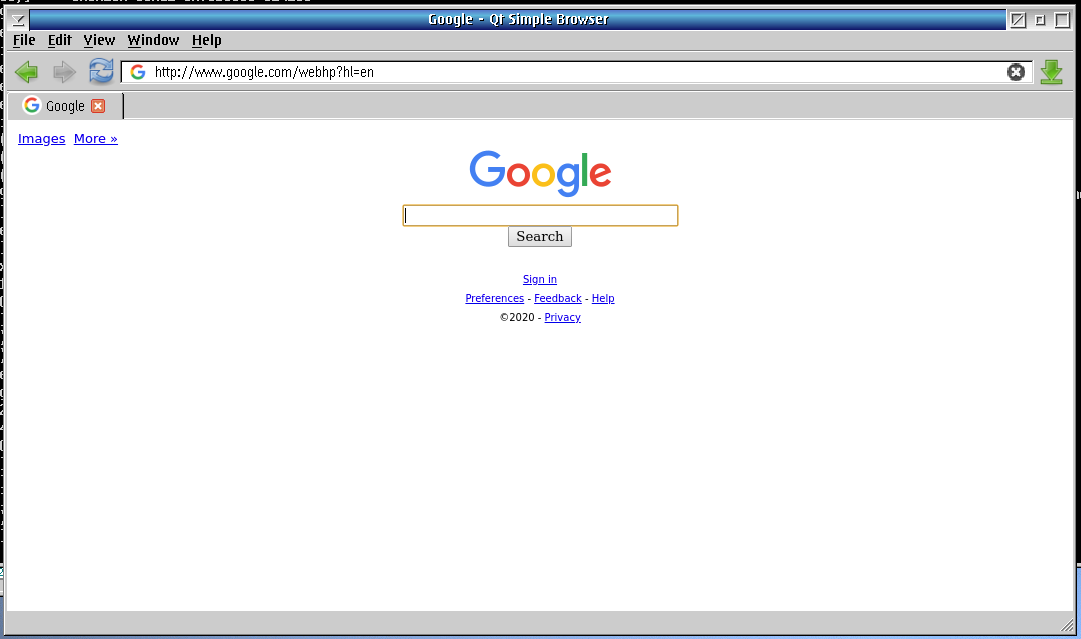Click the Google favicon in the address bar
The height and width of the screenshot is (639, 1081).
pos(137,71)
